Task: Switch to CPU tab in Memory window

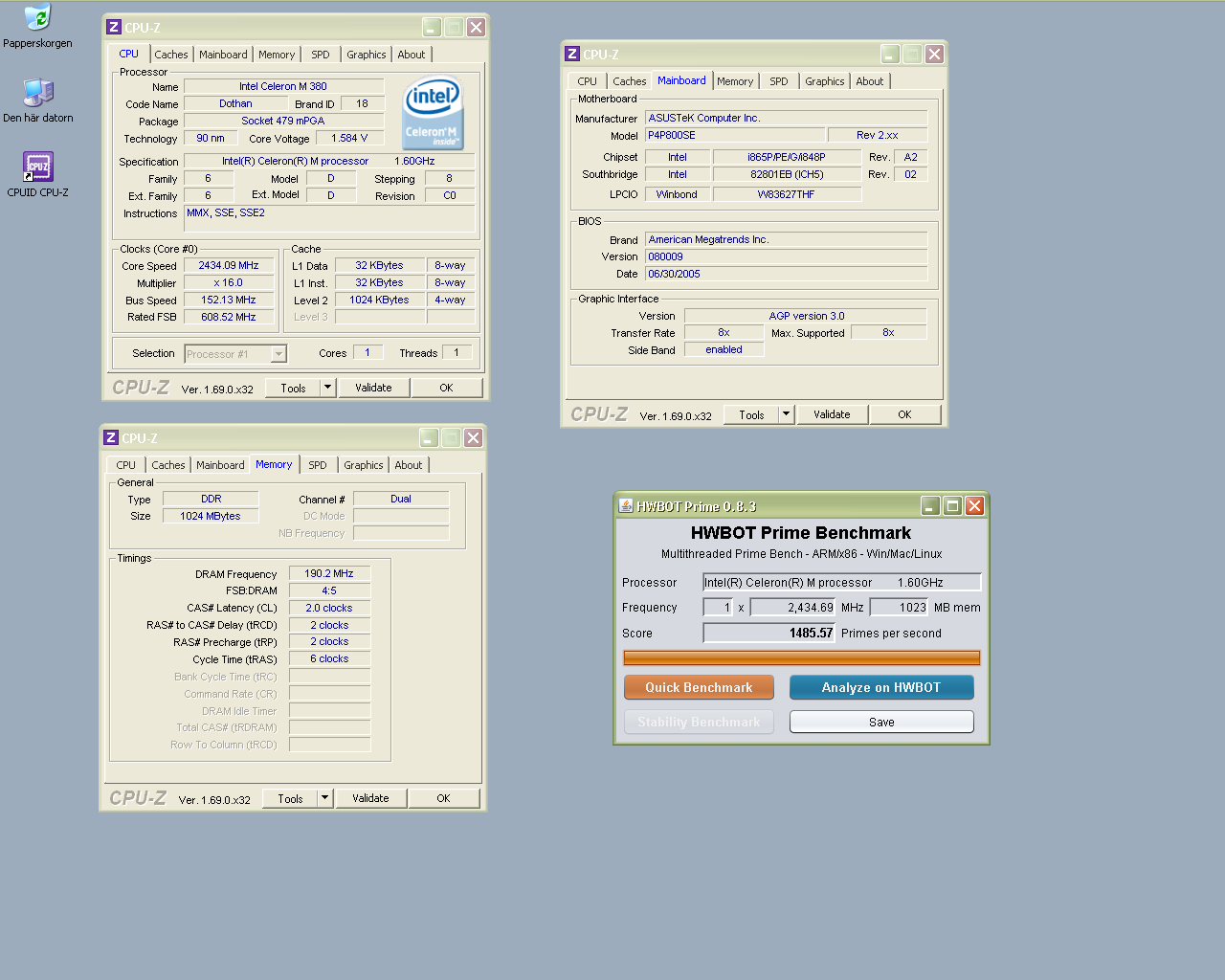Action: pos(126,465)
